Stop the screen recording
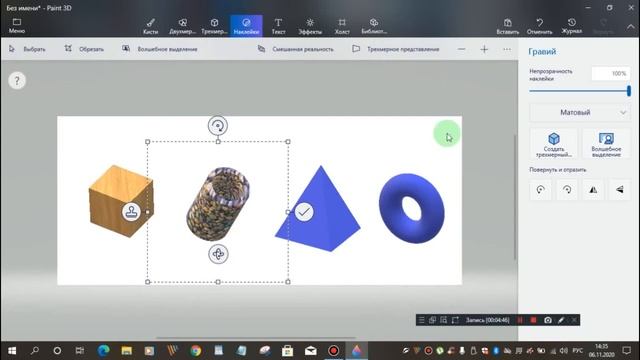The height and width of the screenshot is (360, 640). tap(533, 320)
